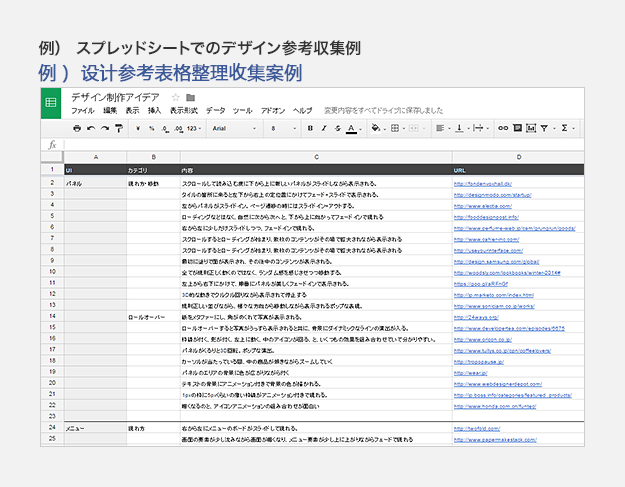Screen dimensions: 625x487
Task: Open the URL link in row 24
Action: tap(477, 428)
